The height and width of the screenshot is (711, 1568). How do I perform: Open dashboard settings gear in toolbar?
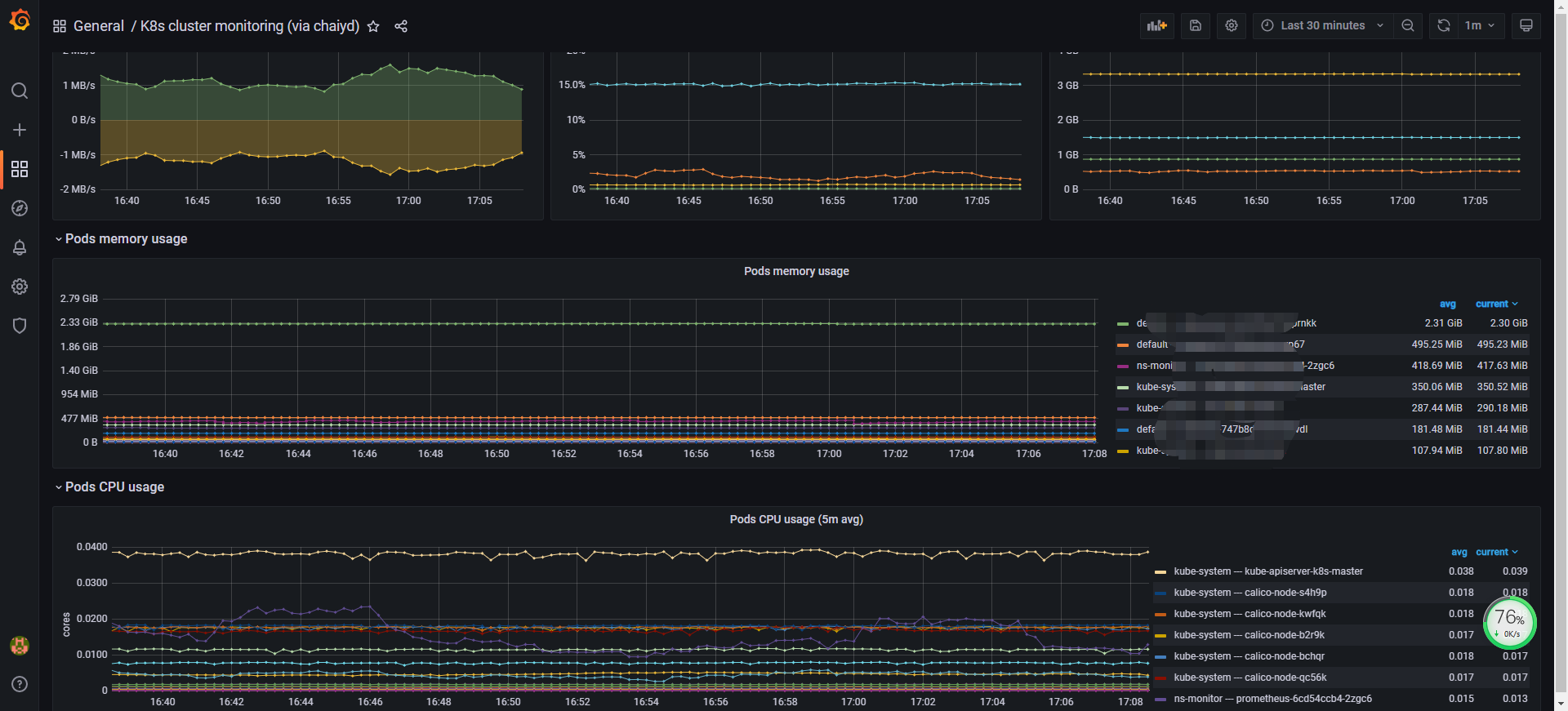tap(1232, 25)
